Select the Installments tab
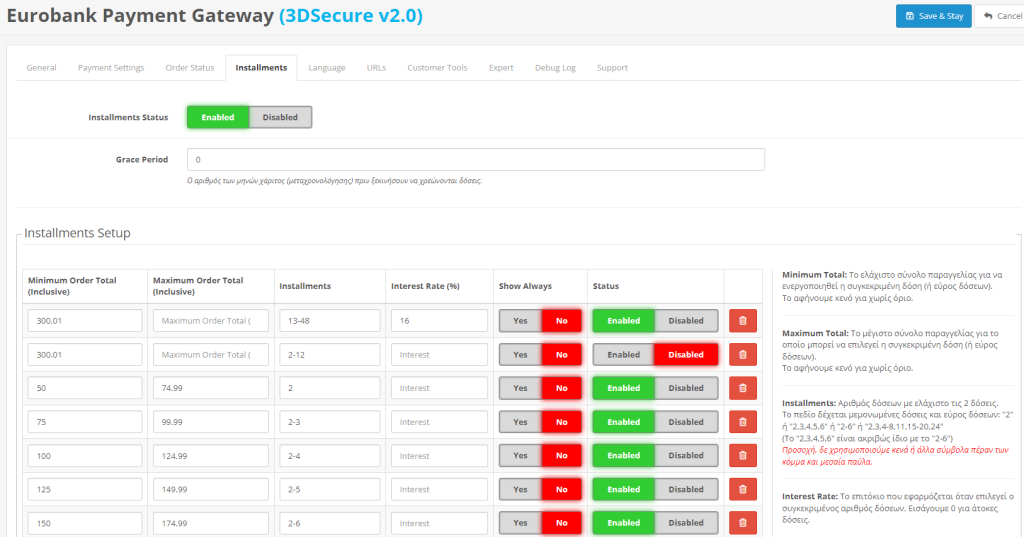This screenshot has width=1024, height=537. click(x=261, y=67)
